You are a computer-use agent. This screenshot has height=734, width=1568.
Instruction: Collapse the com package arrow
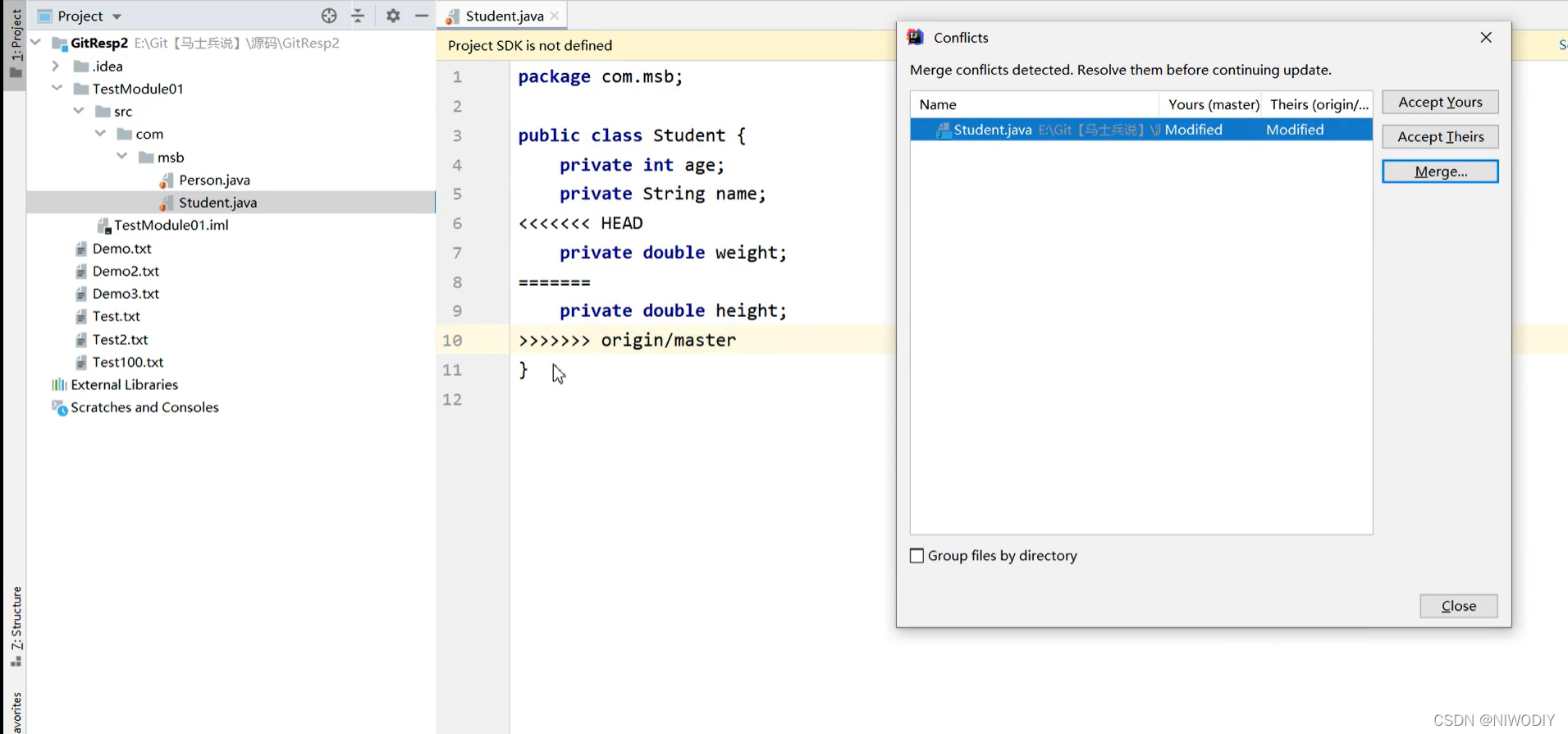(100, 133)
